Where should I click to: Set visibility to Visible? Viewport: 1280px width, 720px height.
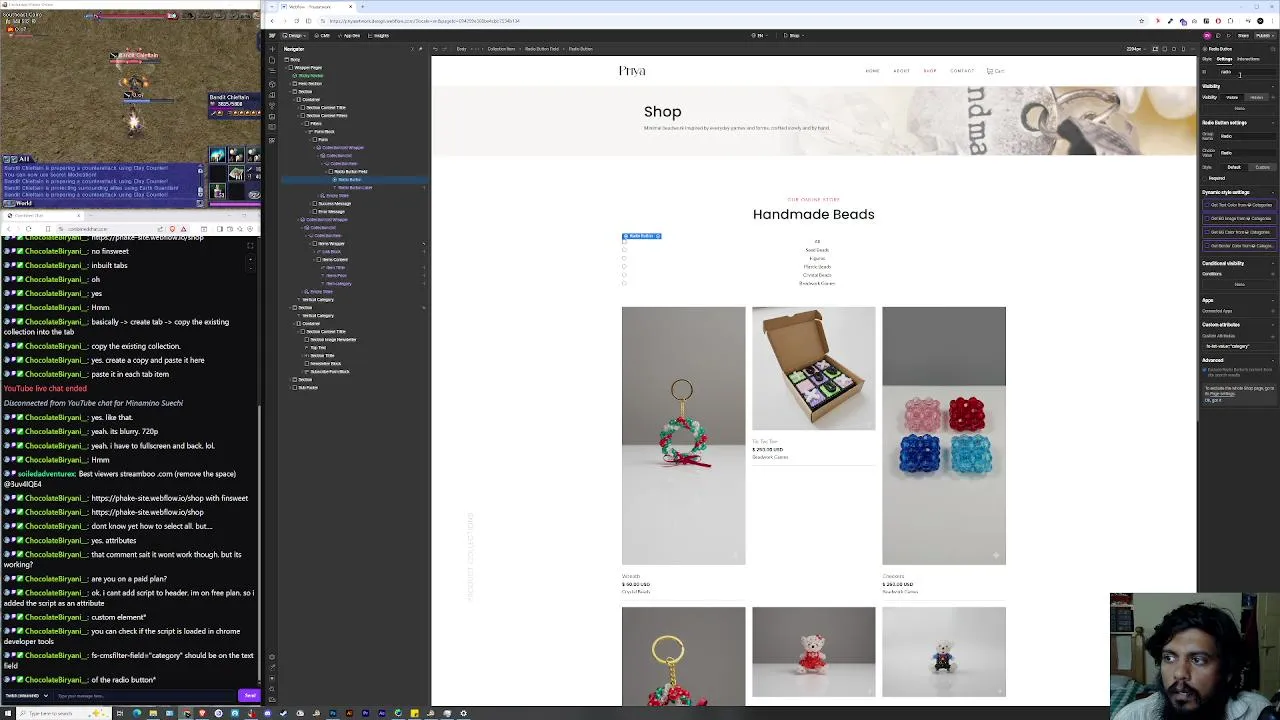pos(1232,97)
